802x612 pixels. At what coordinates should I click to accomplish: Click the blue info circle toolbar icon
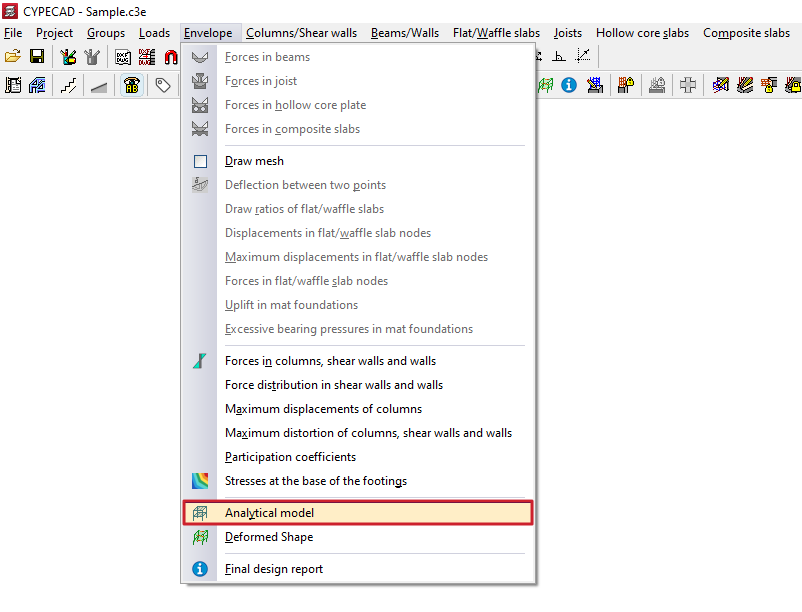569,85
